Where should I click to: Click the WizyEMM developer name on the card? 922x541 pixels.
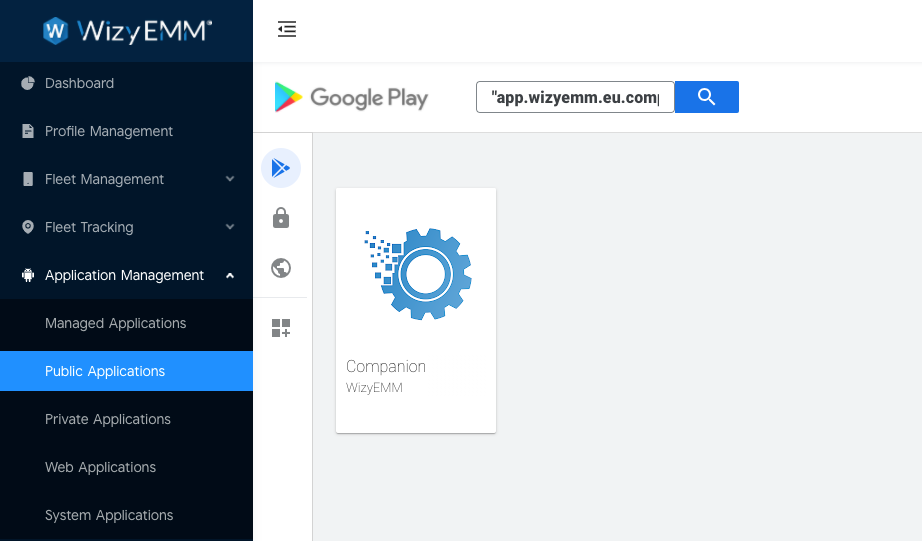pyautogui.click(x=374, y=388)
